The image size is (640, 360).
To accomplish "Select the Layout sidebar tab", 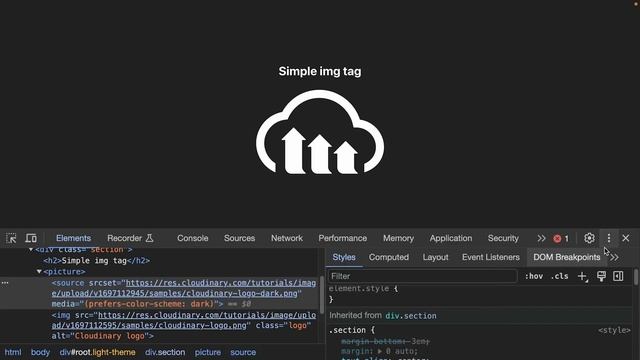I will (x=435, y=257).
